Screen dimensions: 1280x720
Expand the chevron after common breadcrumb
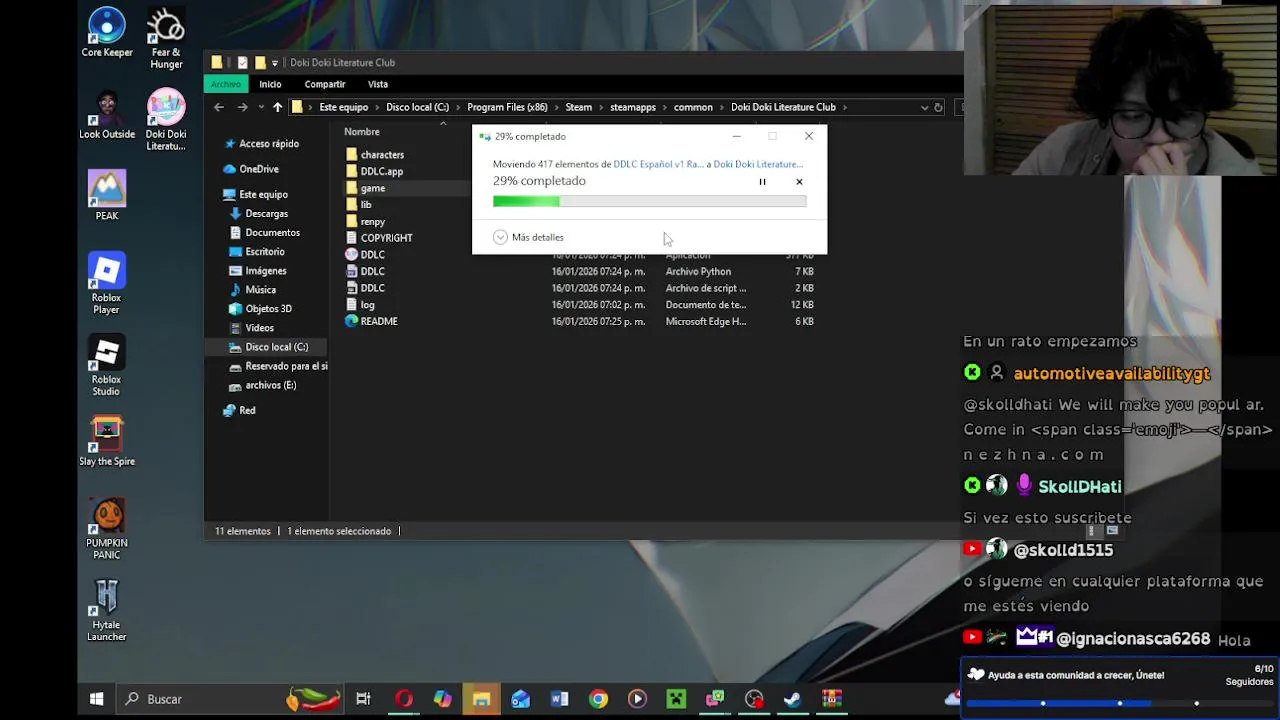click(x=722, y=107)
